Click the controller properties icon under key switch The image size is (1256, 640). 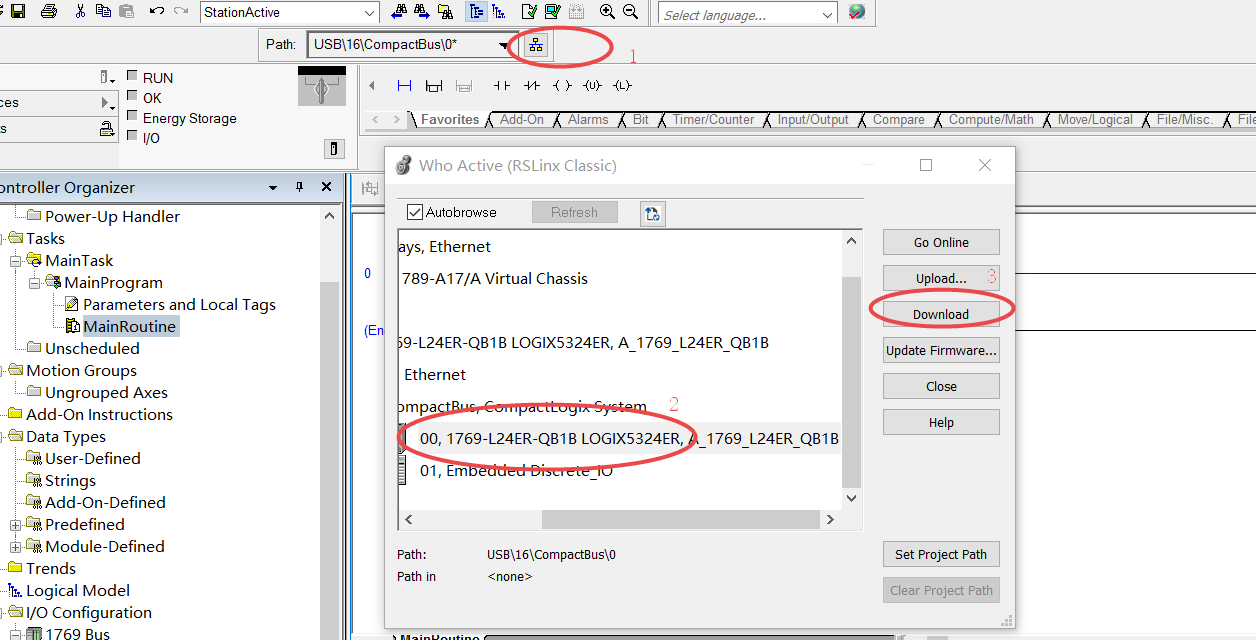[x=334, y=149]
